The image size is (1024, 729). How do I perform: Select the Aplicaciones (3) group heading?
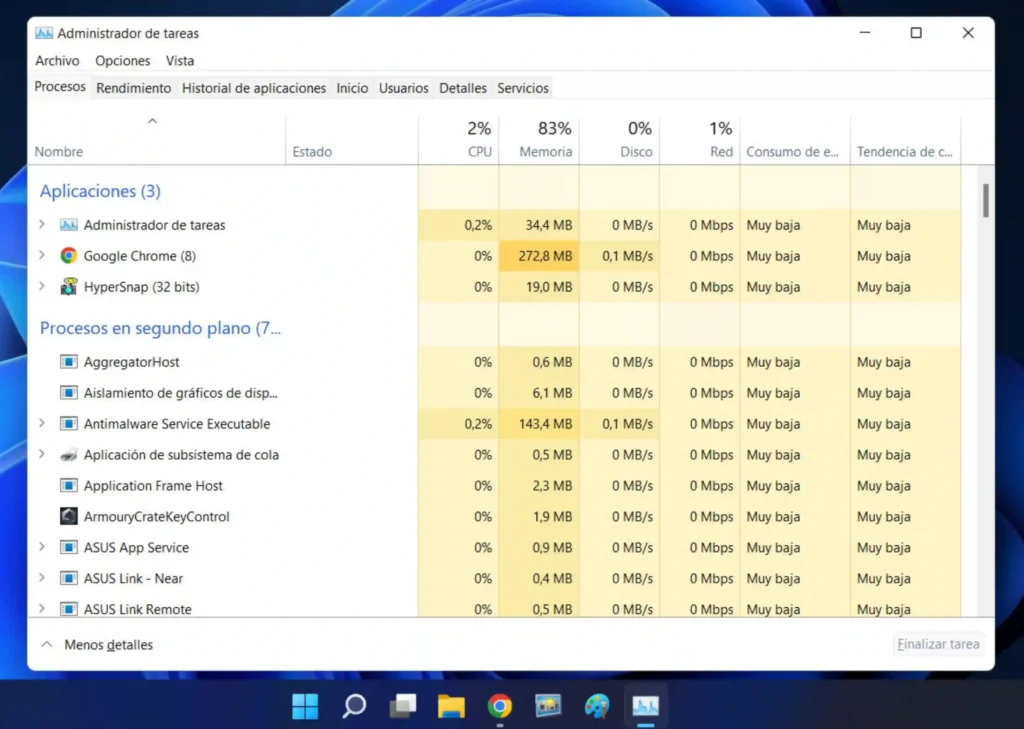click(100, 191)
